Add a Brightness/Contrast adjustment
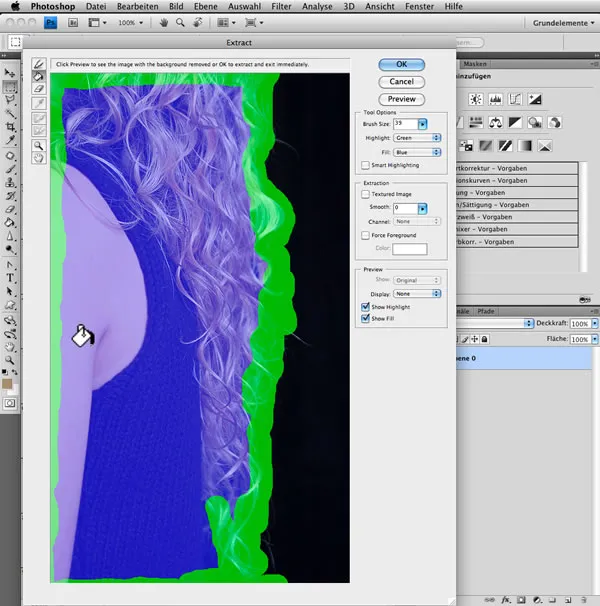 coord(475,99)
